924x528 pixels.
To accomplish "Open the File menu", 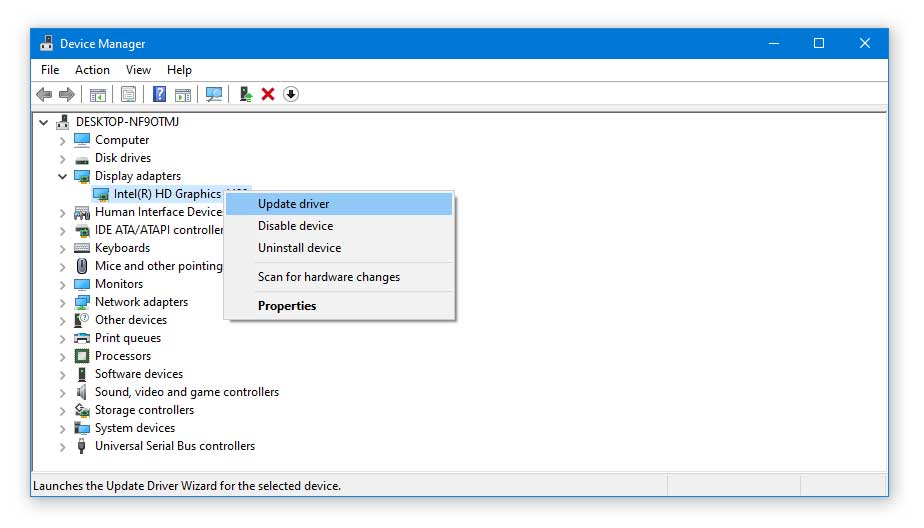I will [x=50, y=70].
